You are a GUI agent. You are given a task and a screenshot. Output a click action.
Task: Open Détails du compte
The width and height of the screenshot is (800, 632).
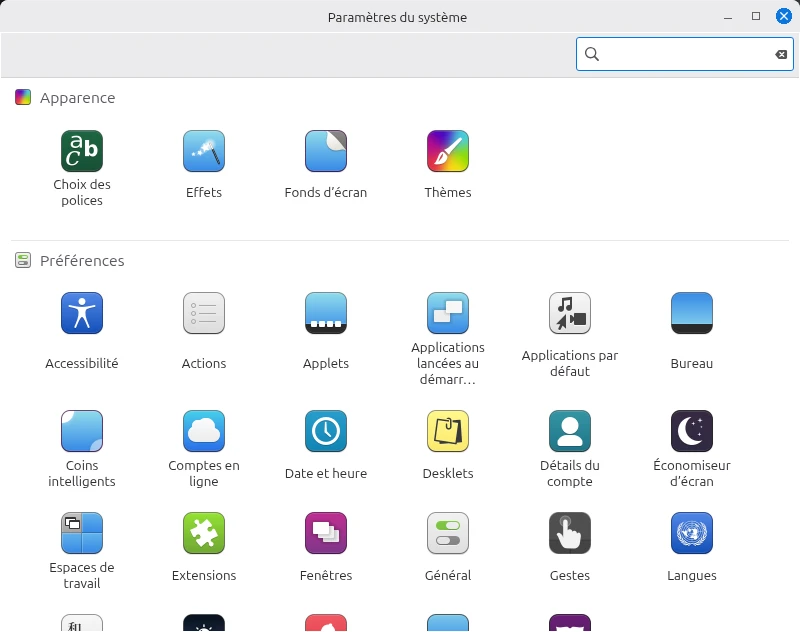(569, 431)
